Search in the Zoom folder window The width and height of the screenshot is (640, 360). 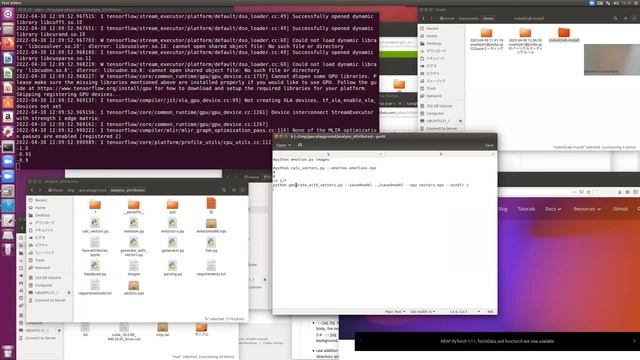pos(615,18)
